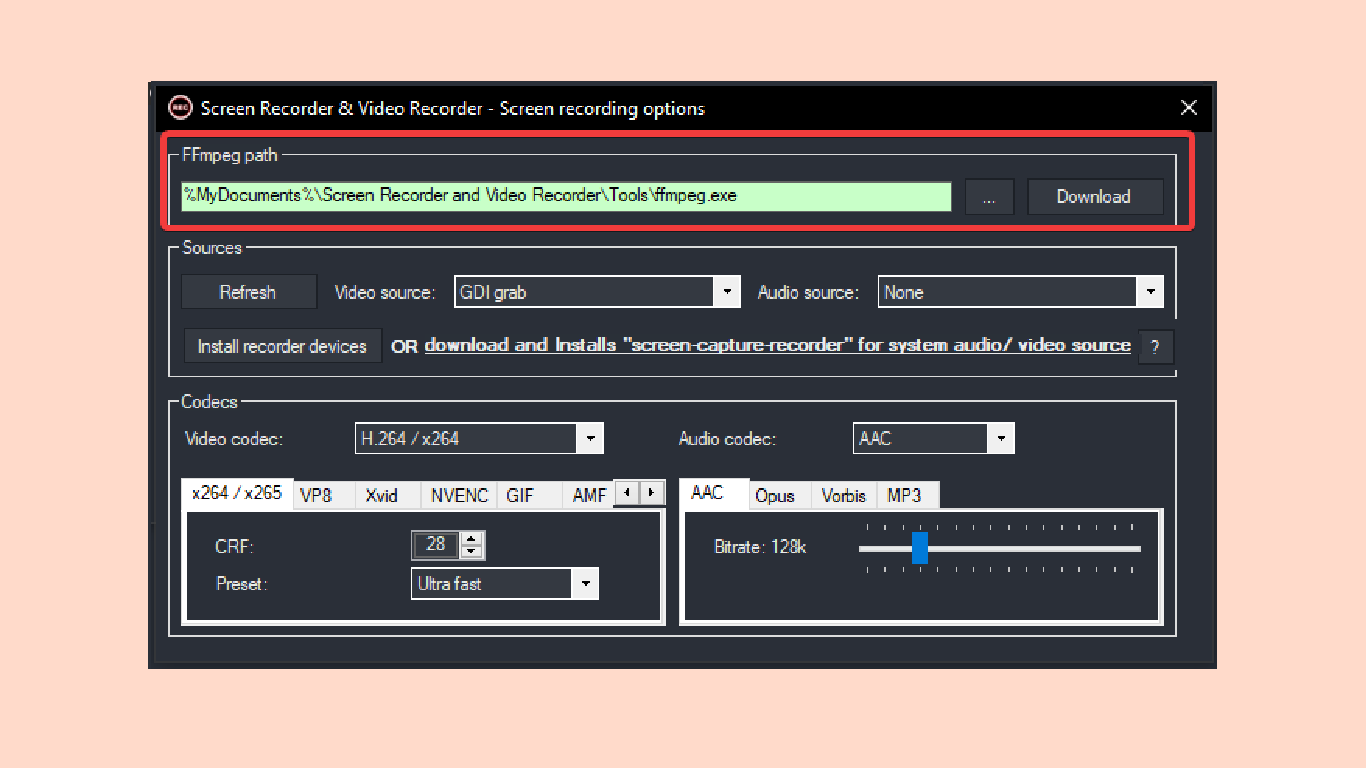
Task: Click the Bitrate slider handle
Action: (x=920, y=548)
